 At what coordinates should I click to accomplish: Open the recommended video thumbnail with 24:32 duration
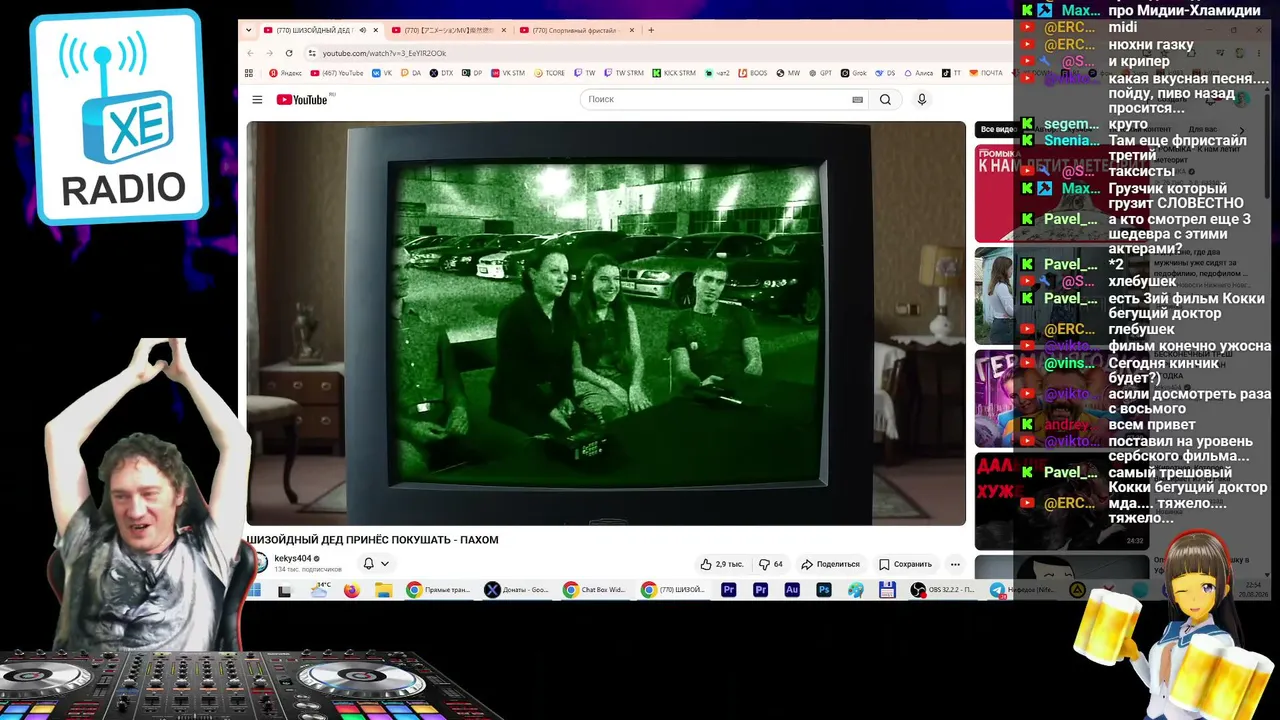click(x=1061, y=500)
